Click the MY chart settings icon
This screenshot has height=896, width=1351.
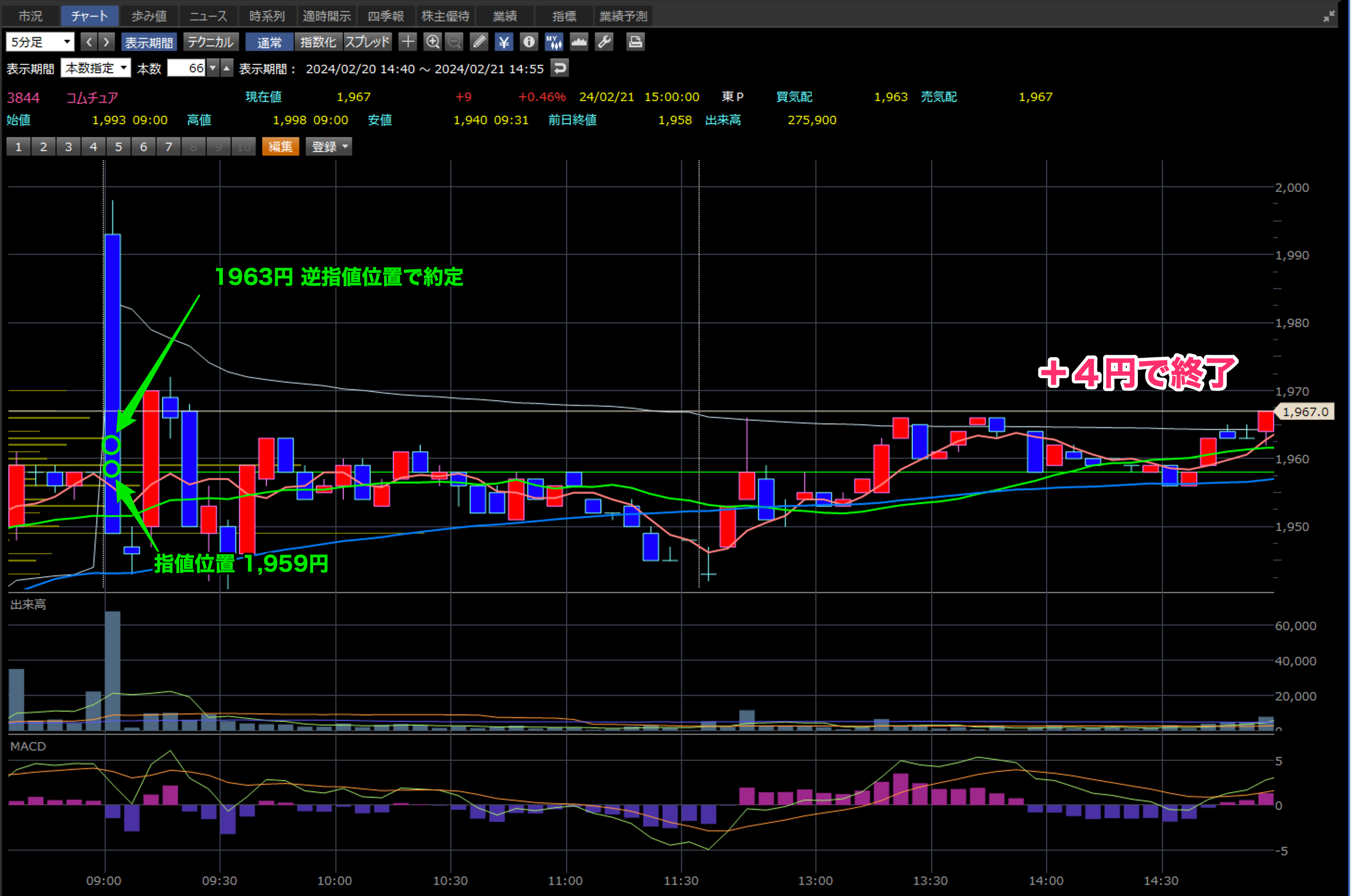click(553, 42)
